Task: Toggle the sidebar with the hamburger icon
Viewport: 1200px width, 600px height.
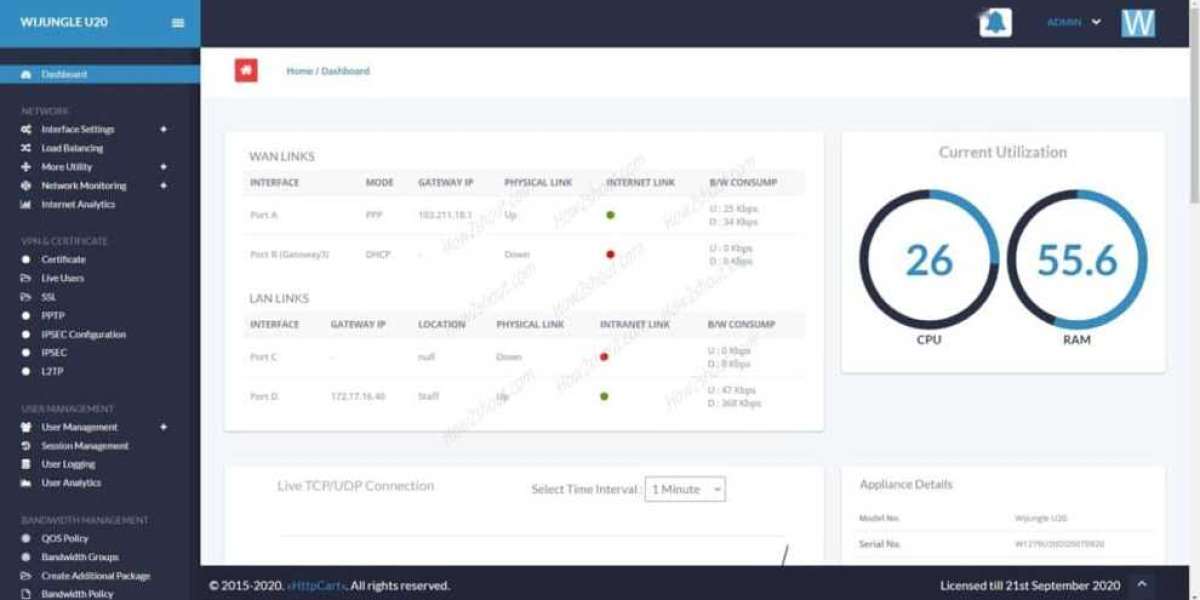Action: [177, 21]
